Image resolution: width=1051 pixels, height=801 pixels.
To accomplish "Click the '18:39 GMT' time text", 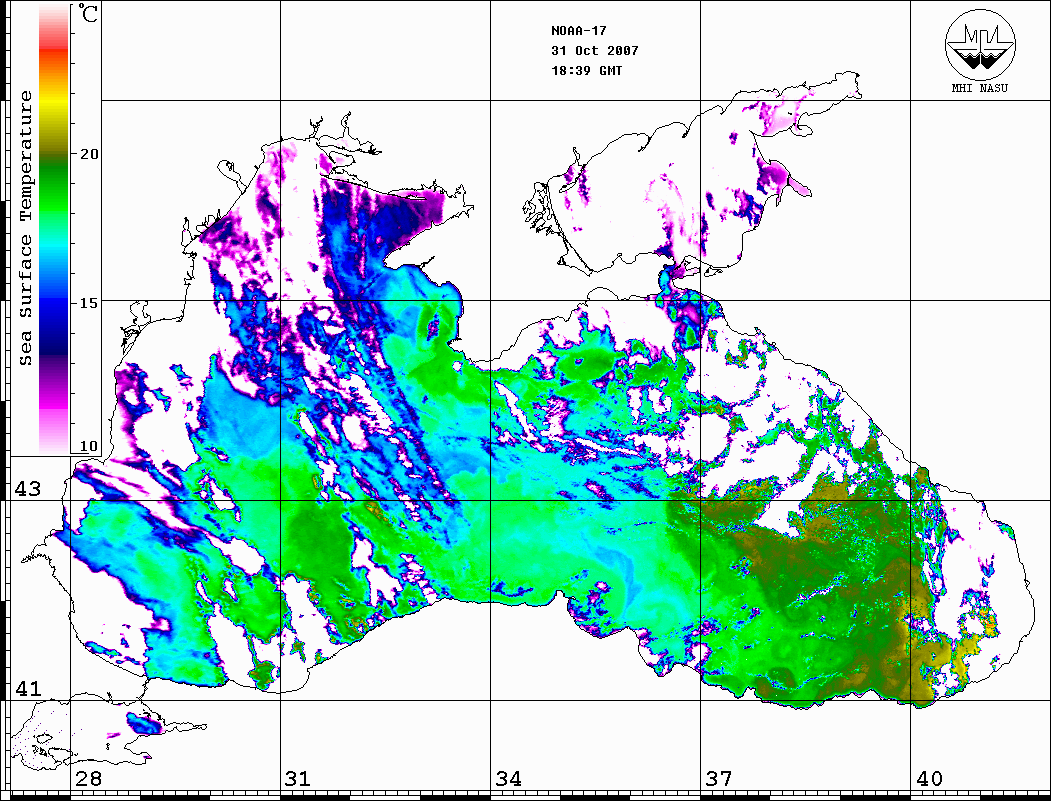I will [586, 70].
